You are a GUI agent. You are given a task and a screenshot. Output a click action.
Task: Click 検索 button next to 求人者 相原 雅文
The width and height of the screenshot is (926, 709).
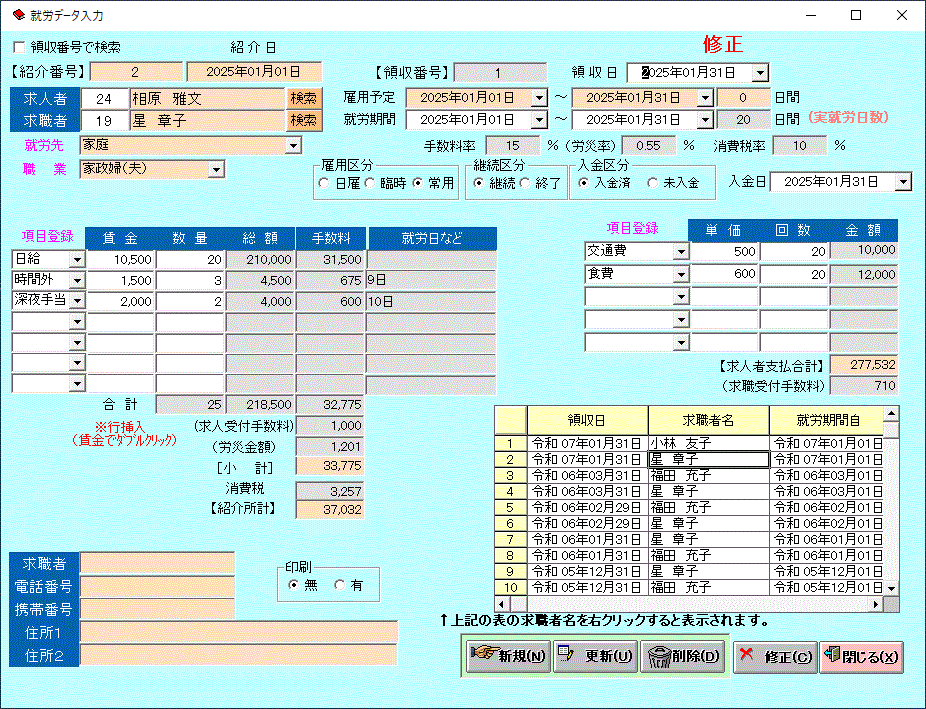304,99
